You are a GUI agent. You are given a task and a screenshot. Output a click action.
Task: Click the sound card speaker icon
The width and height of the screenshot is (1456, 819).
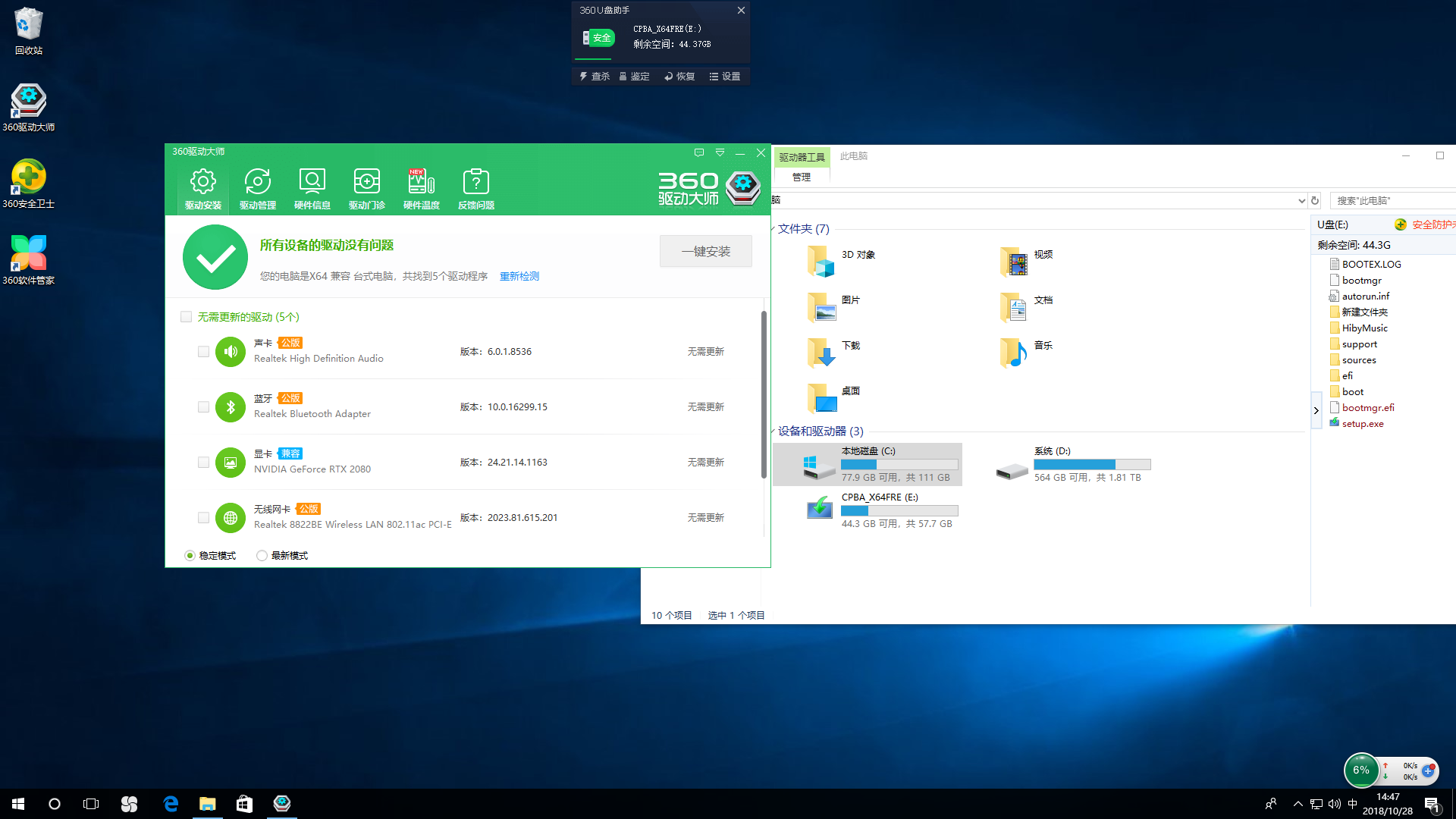click(x=231, y=352)
